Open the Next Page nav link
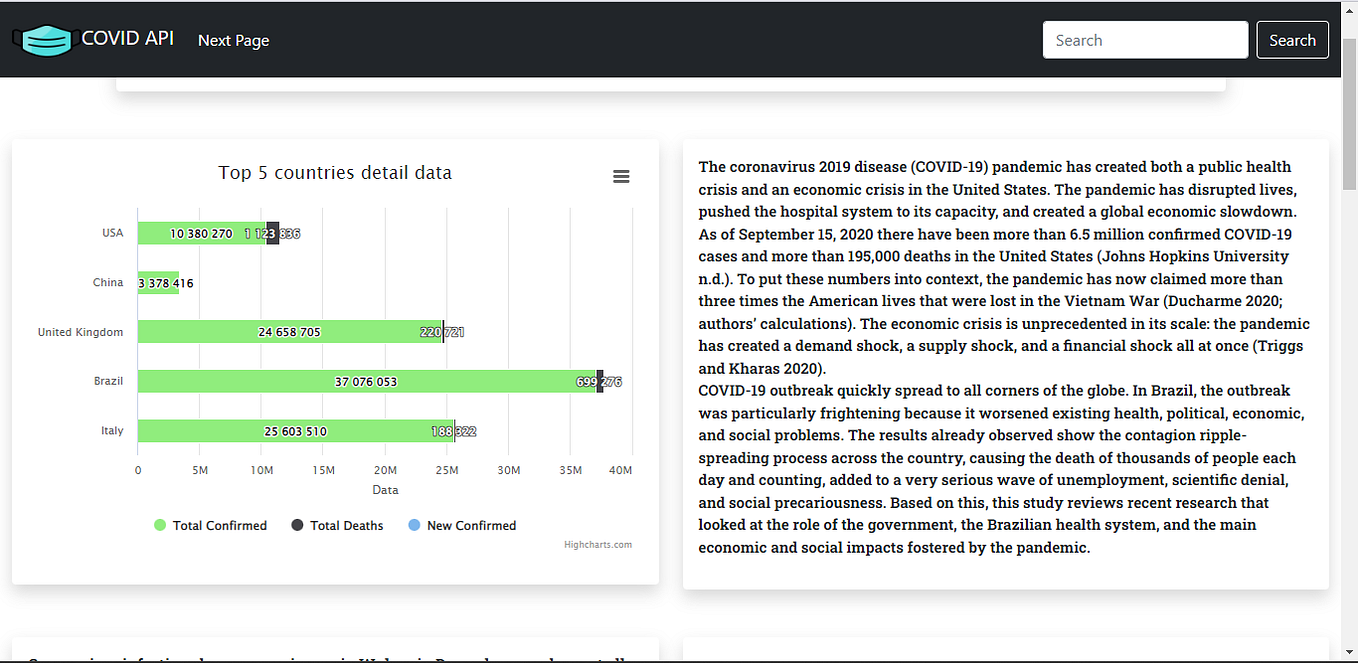Screen dimensions: 1358x663 click(x=233, y=40)
